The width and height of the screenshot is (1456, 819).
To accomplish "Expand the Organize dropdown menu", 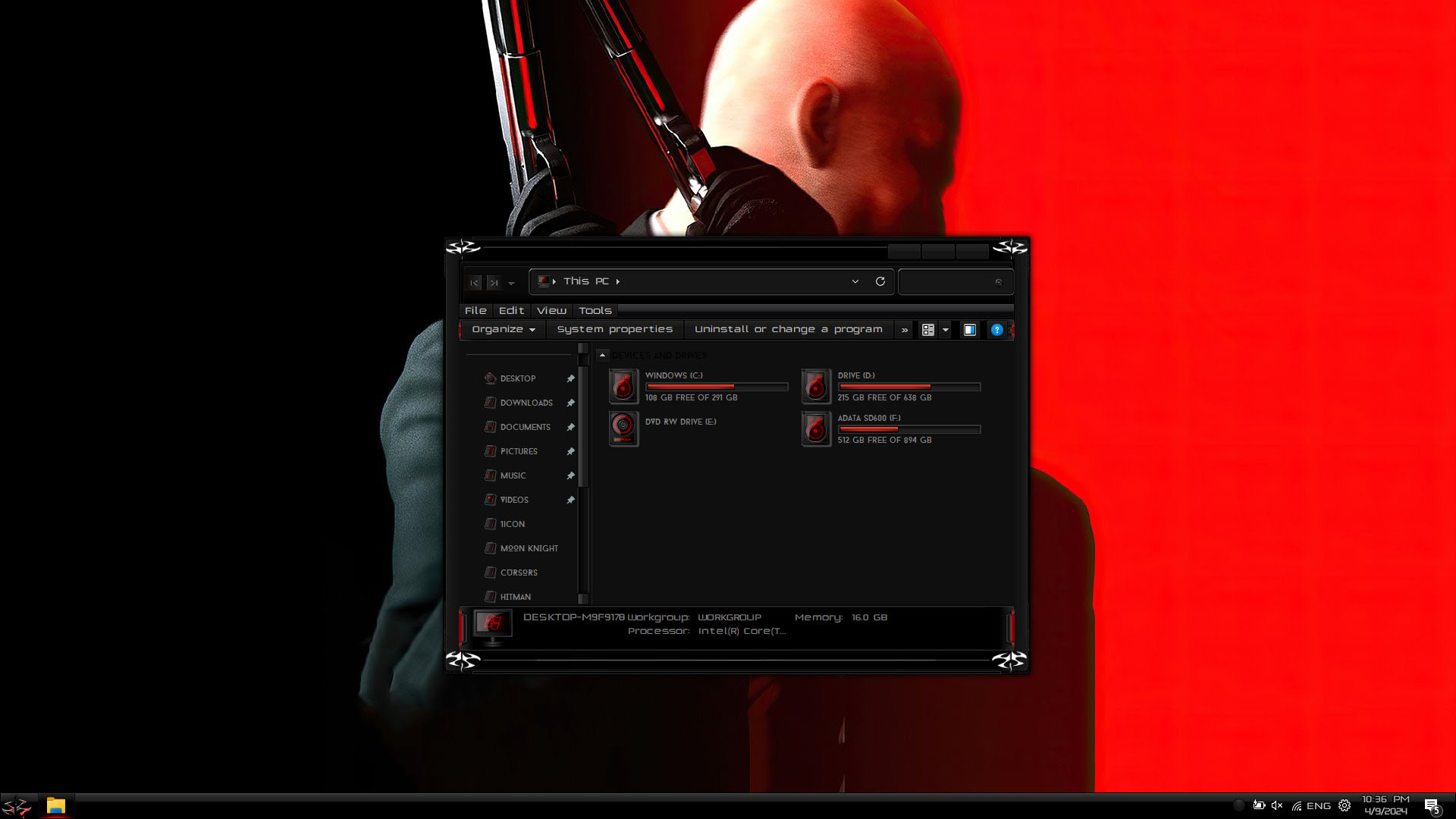I will 503,329.
